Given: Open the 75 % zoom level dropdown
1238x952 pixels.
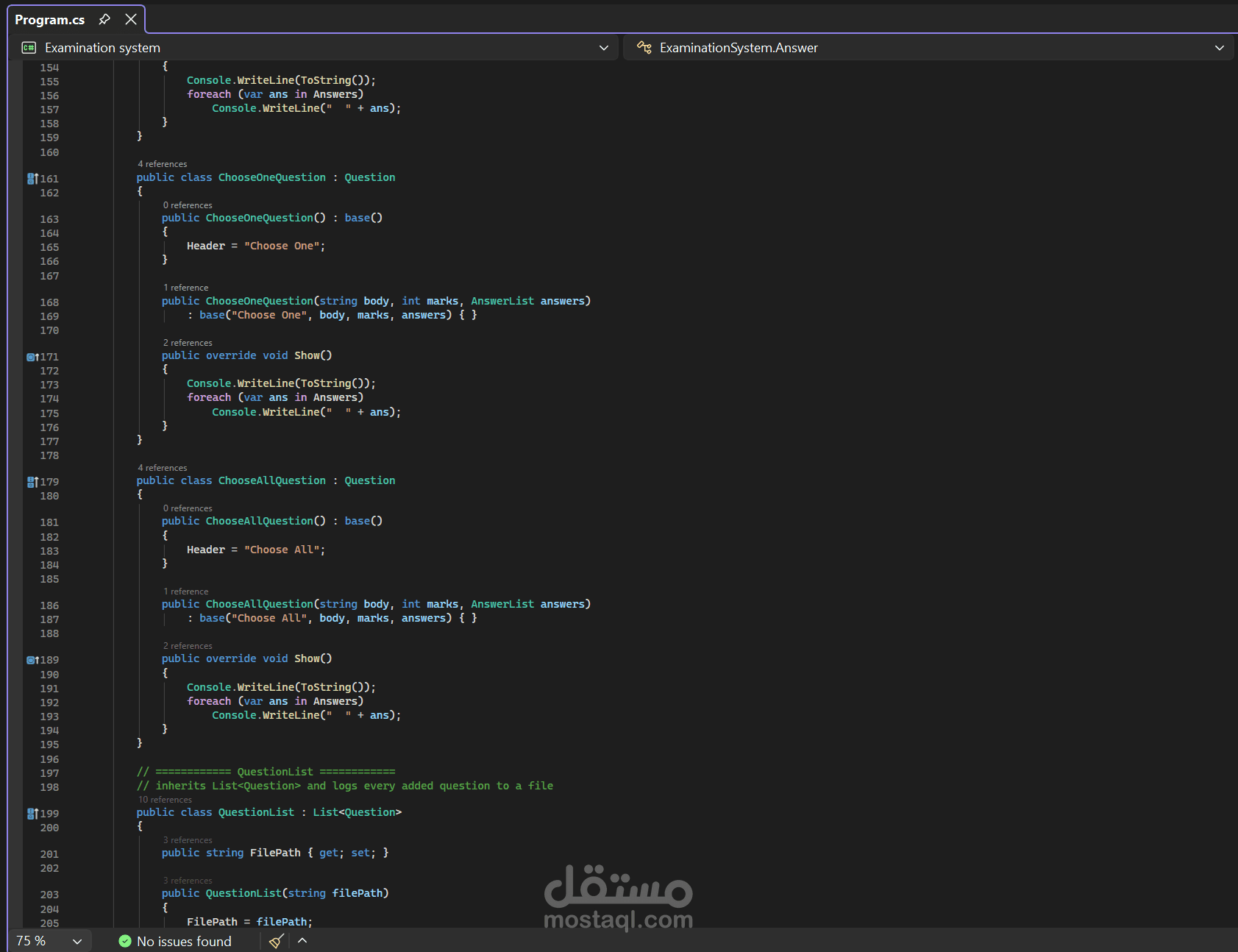Looking at the screenshot, I should pyautogui.click(x=77, y=941).
